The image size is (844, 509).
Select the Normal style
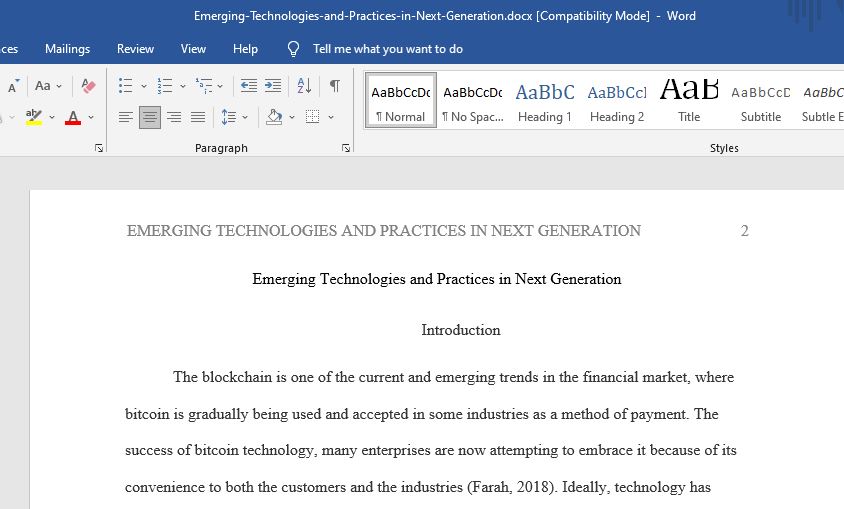(x=400, y=100)
